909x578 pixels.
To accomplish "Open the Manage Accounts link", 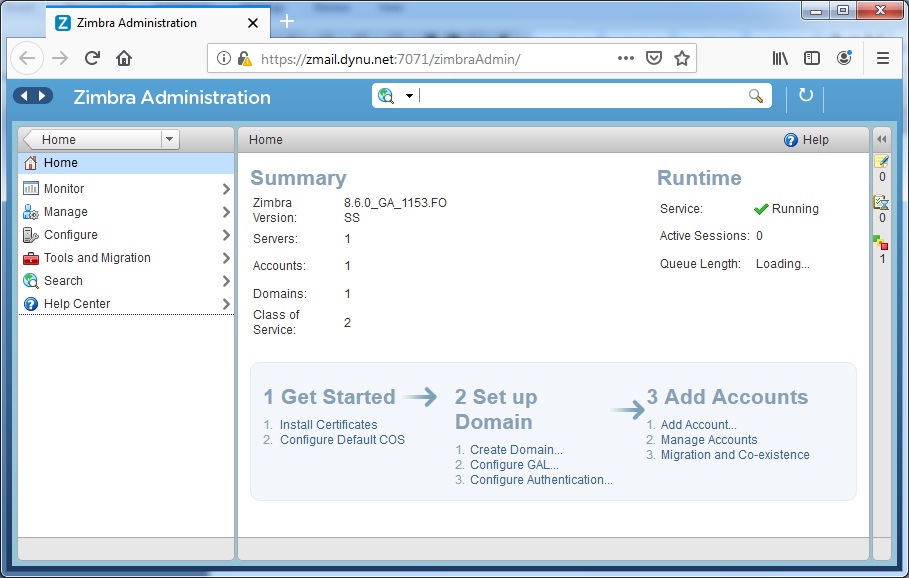I will click(709, 440).
